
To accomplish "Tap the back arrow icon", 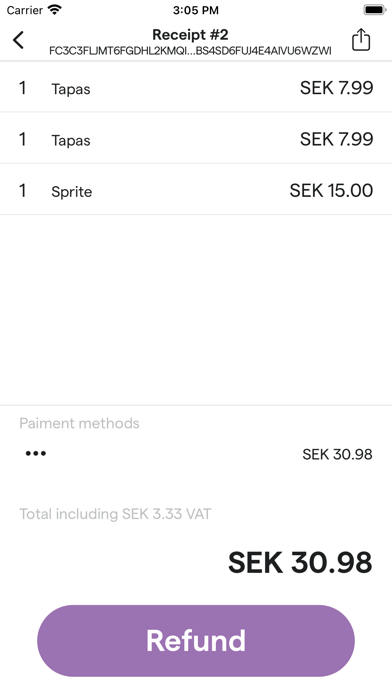I will (19, 40).
